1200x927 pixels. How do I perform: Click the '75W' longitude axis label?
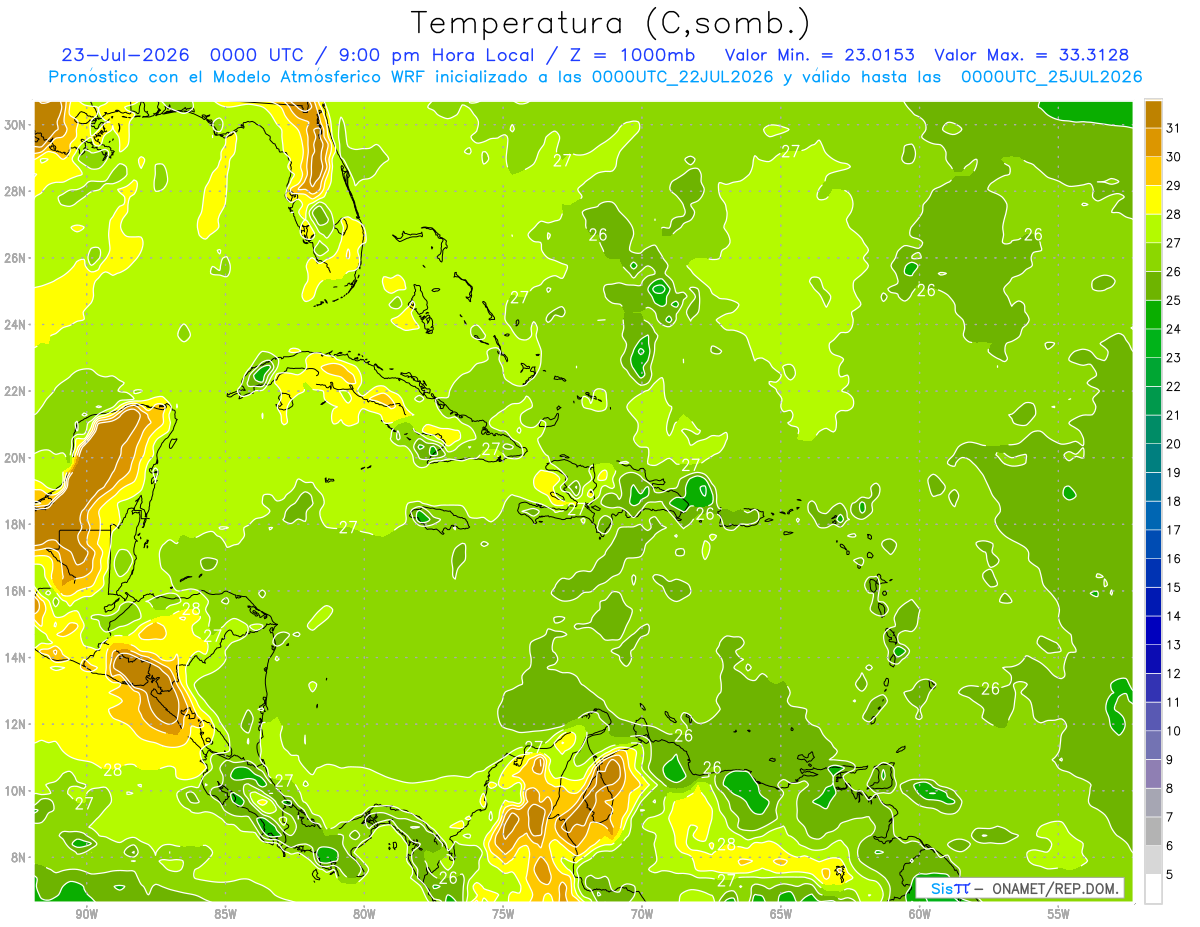coord(503,914)
